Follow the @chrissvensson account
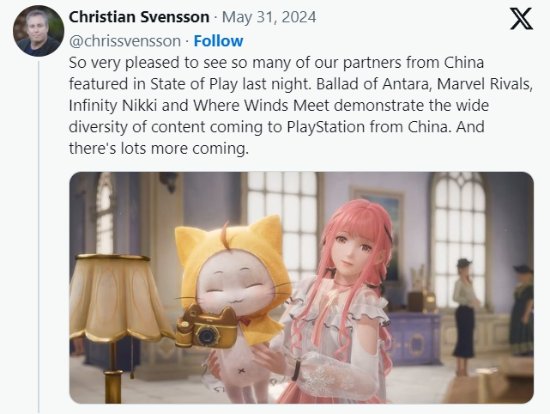 tap(218, 41)
